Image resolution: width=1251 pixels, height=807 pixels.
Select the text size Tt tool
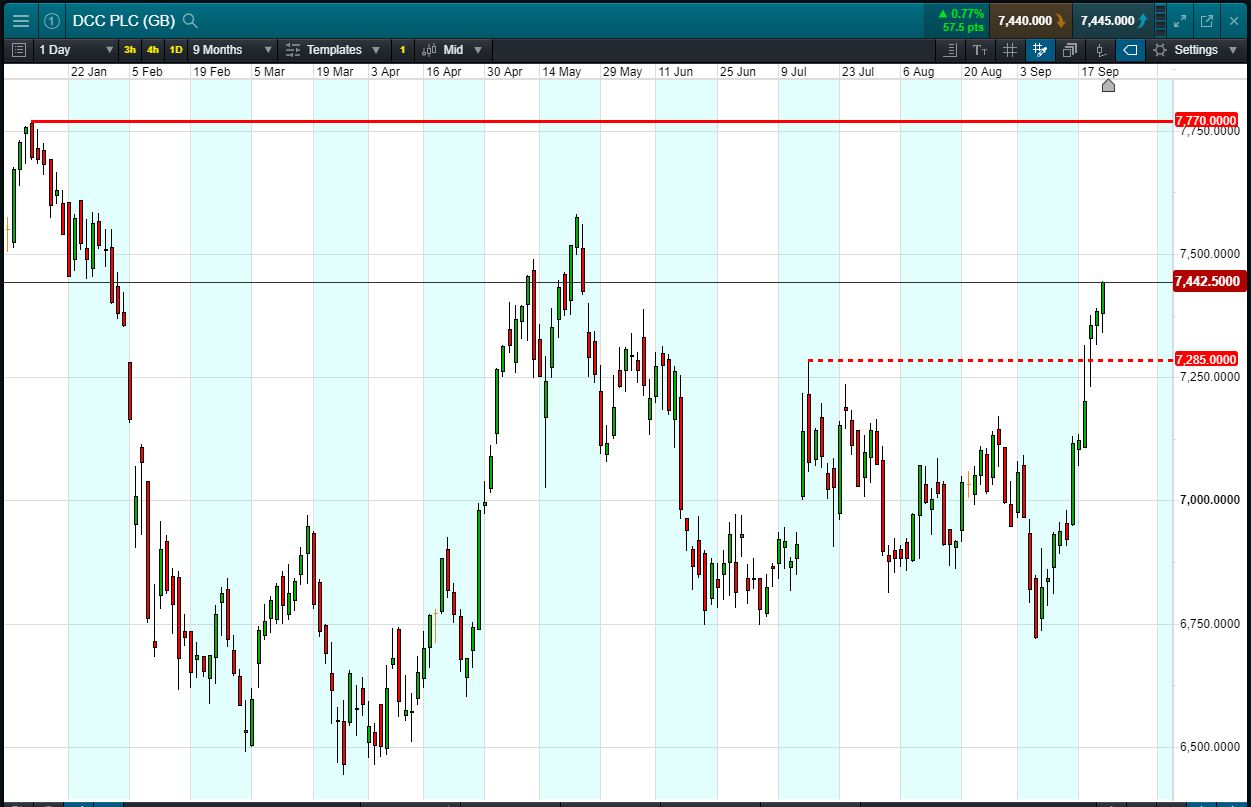point(980,49)
